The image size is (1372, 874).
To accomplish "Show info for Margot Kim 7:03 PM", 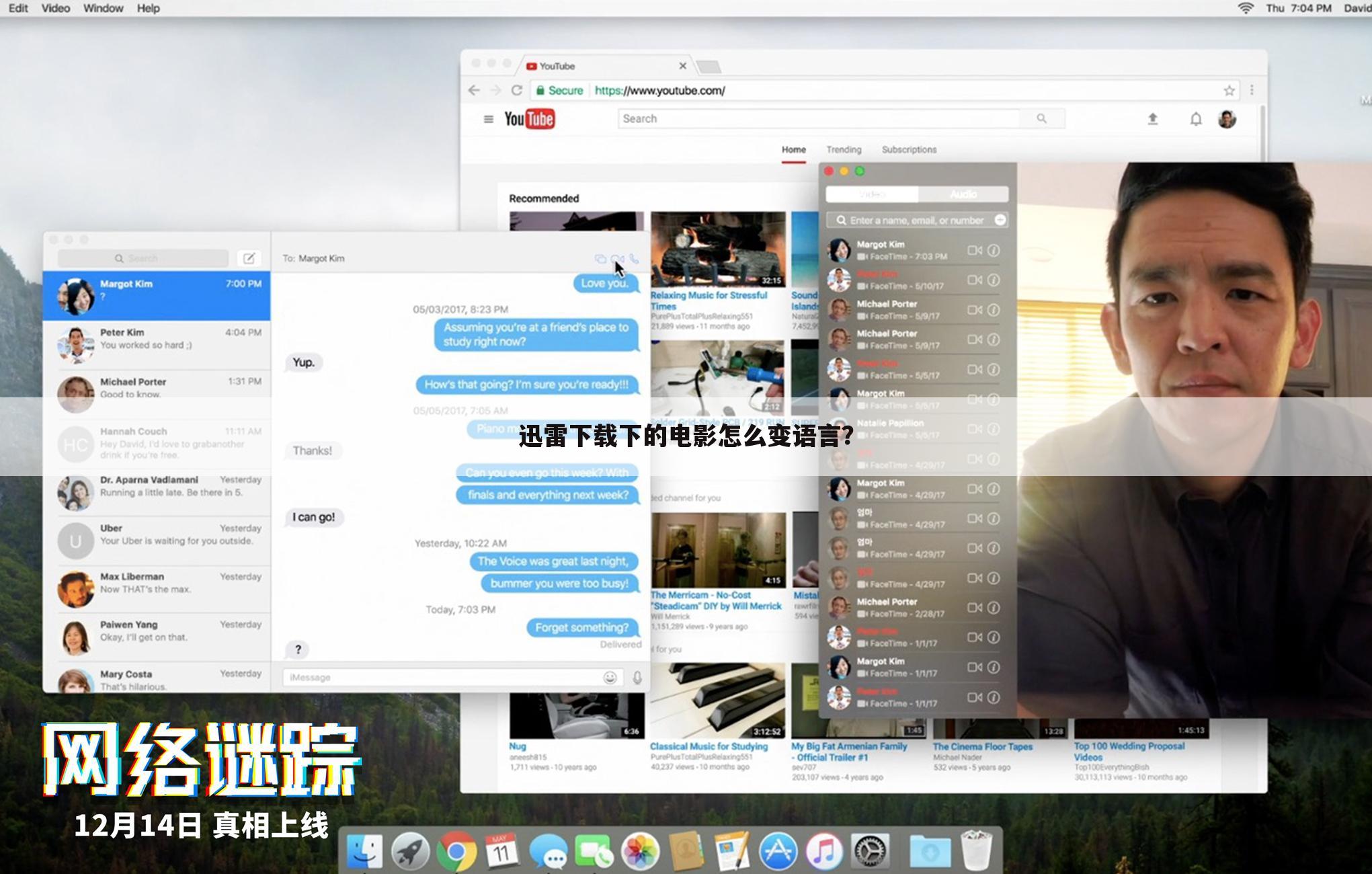I will tap(994, 250).
